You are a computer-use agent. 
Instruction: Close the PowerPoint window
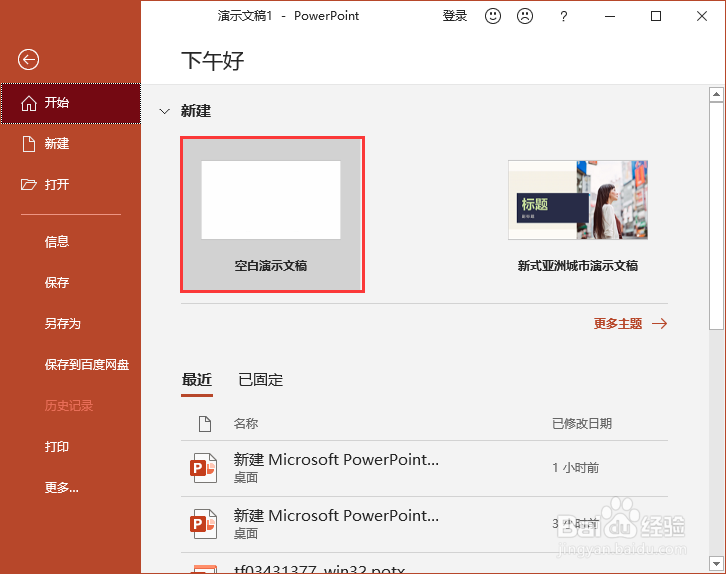tap(702, 16)
